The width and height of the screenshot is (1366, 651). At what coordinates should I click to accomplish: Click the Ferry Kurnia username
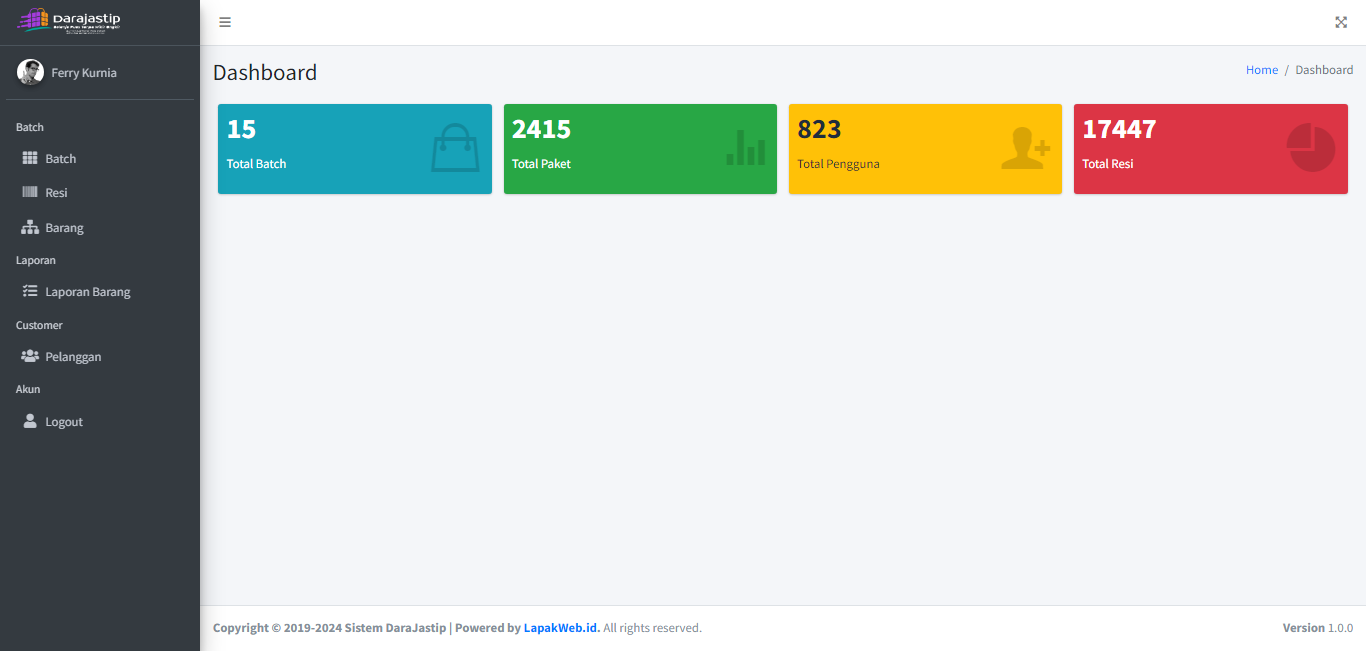pyautogui.click(x=84, y=73)
